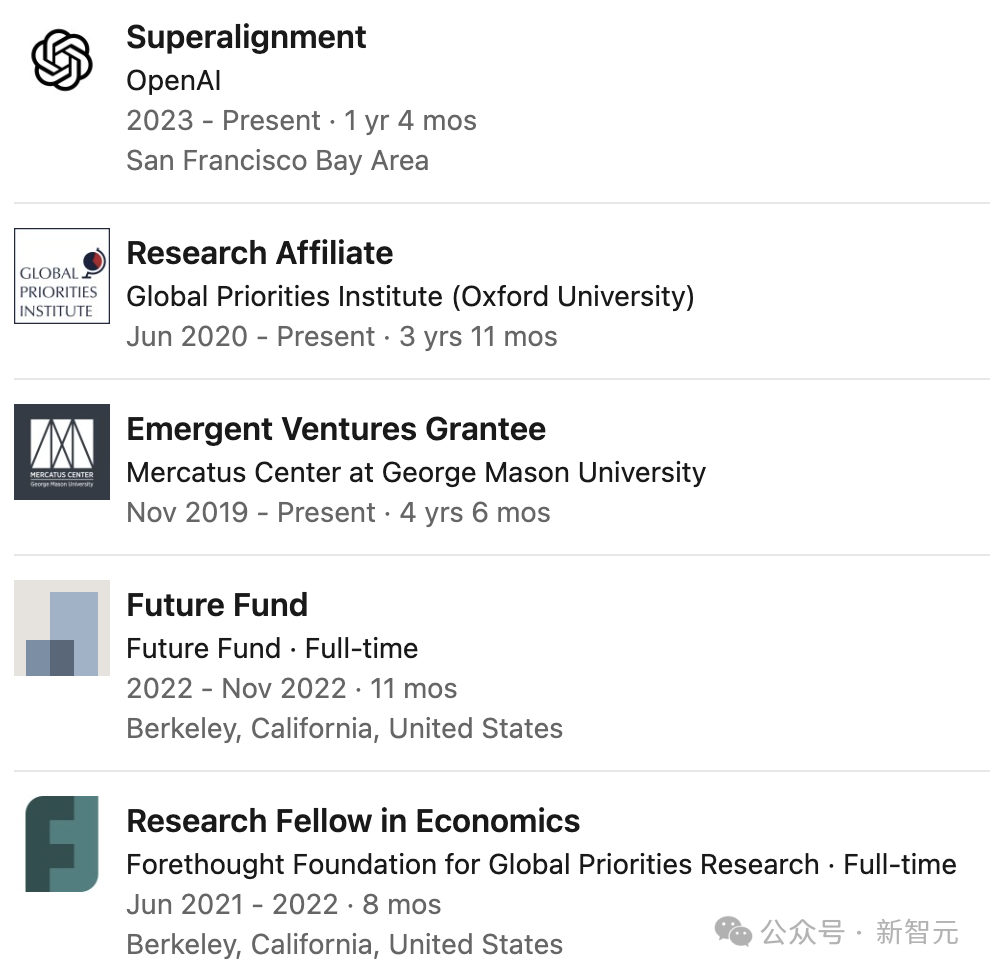Click the bold Future Fund heading
This screenshot has width=990, height=972.
(x=217, y=605)
